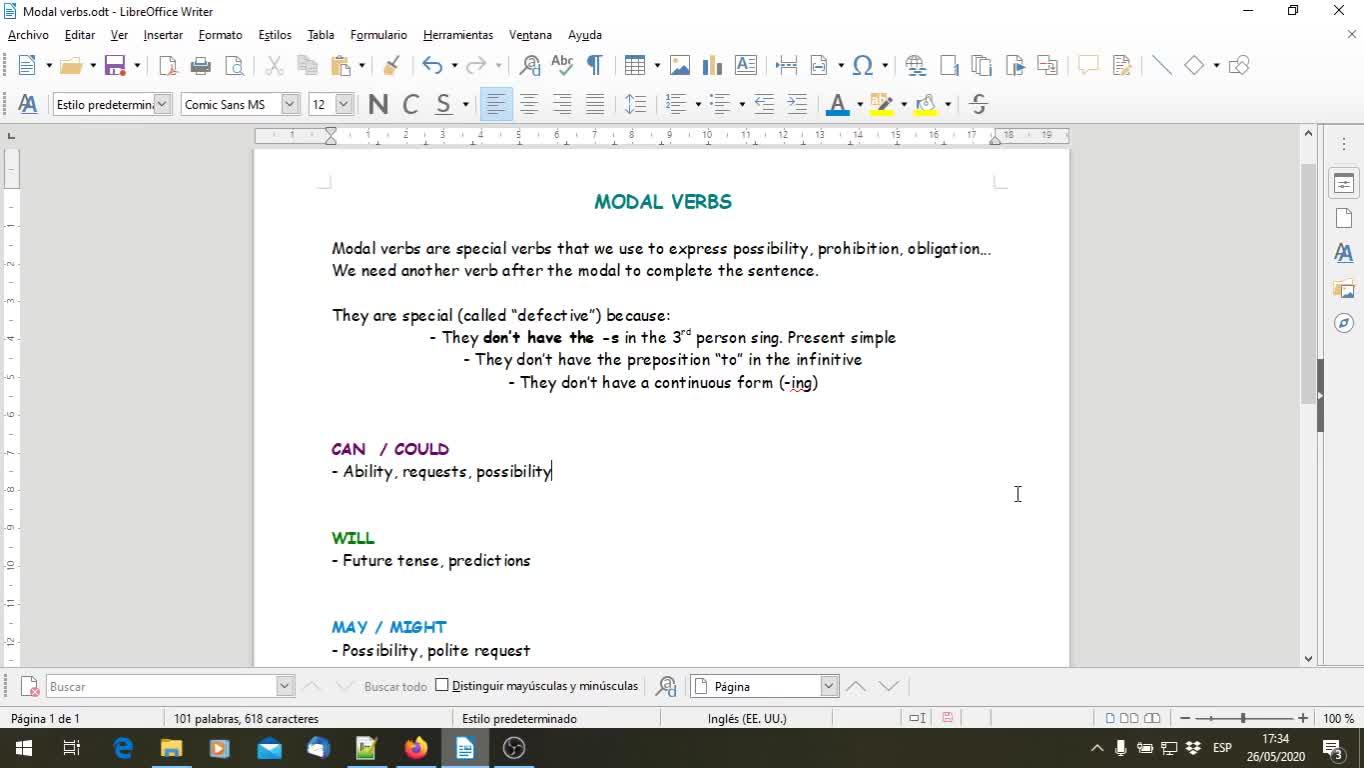Click the Insert image icon
The height and width of the screenshot is (768, 1364).
(680, 66)
